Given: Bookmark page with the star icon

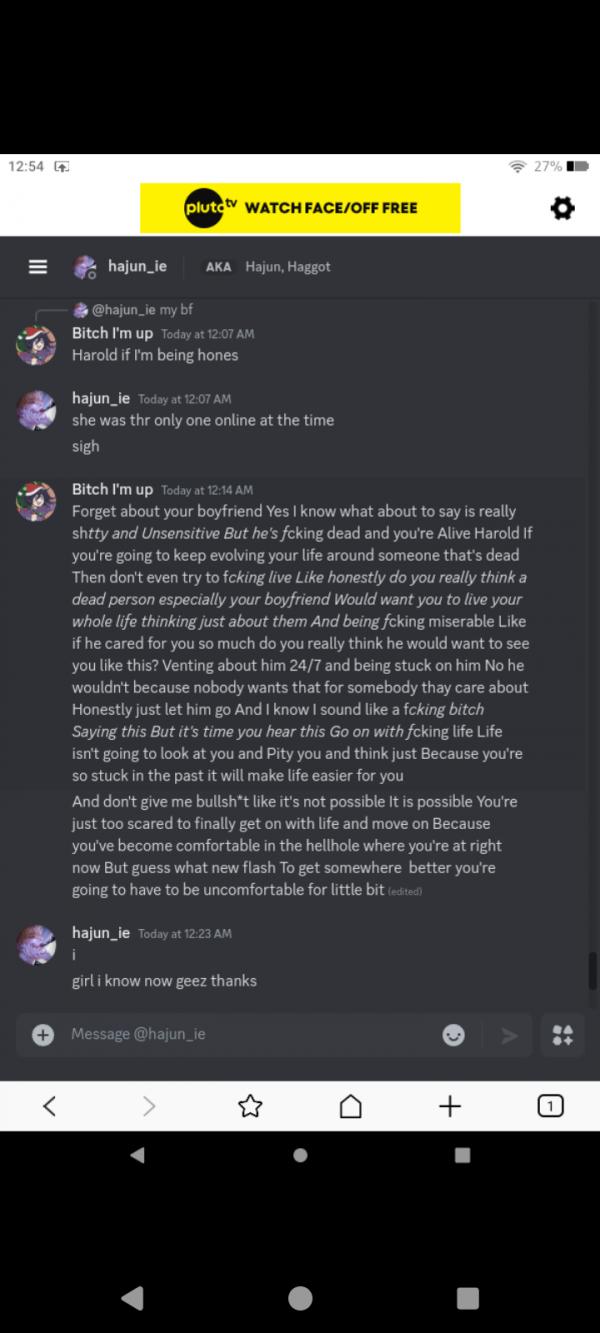Looking at the screenshot, I should point(250,1105).
